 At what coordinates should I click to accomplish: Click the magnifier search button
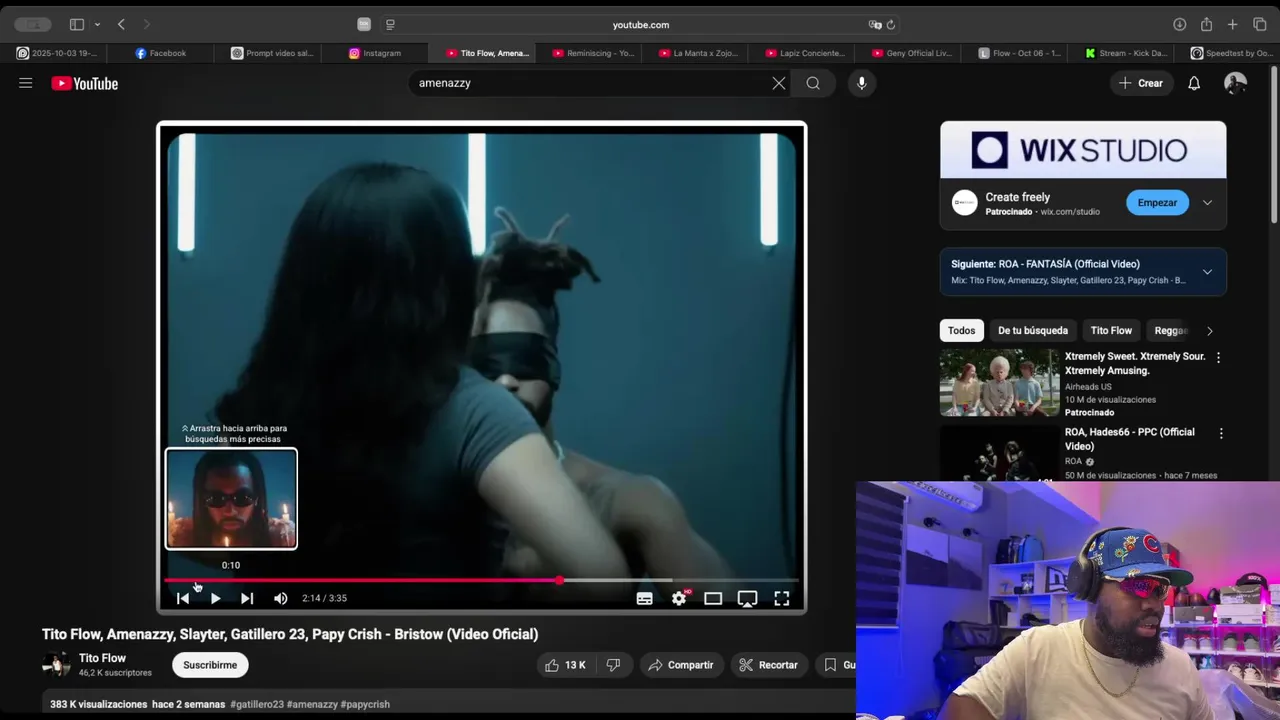click(x=813, y=83)
